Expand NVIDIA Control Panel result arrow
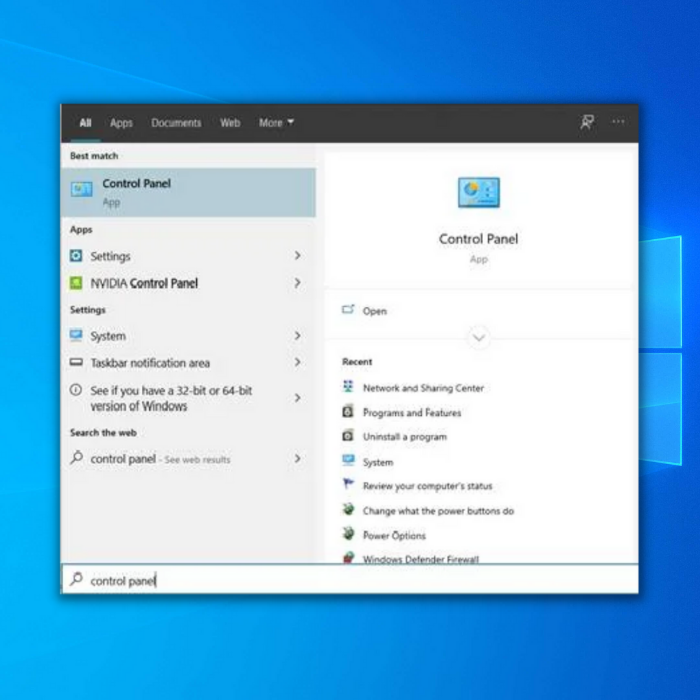Screen dimensions: 700x700 [x=297, y=283]
